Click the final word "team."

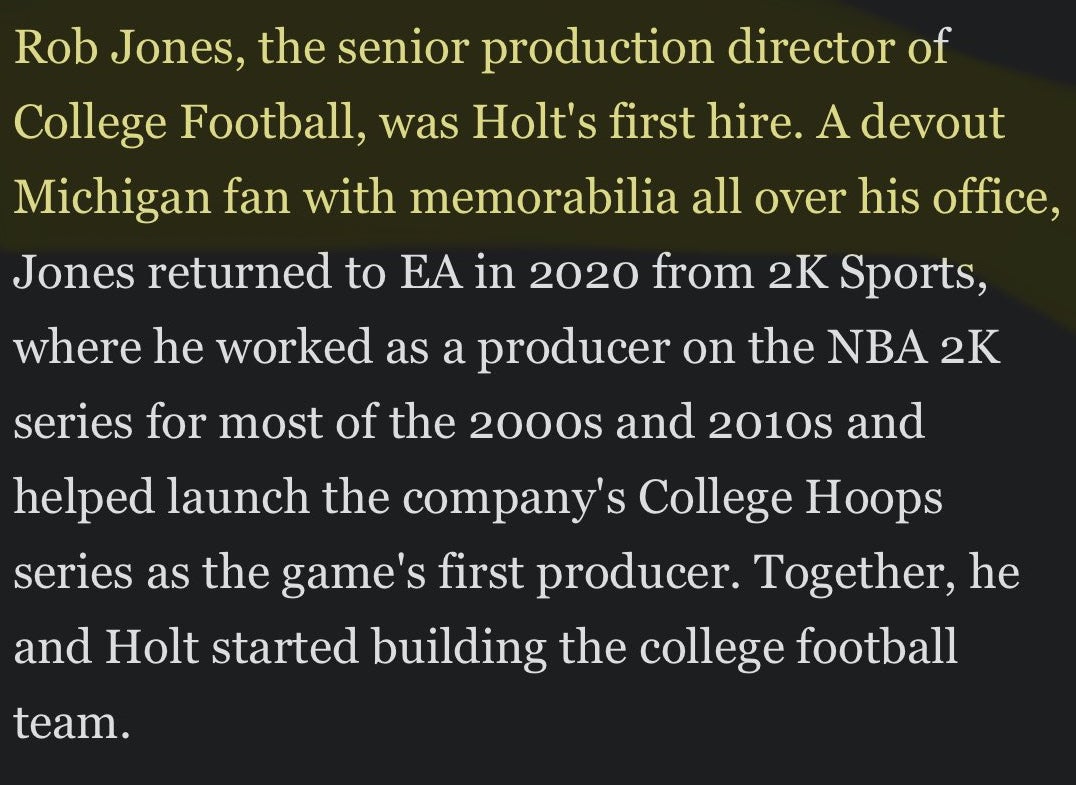[72, 722]
